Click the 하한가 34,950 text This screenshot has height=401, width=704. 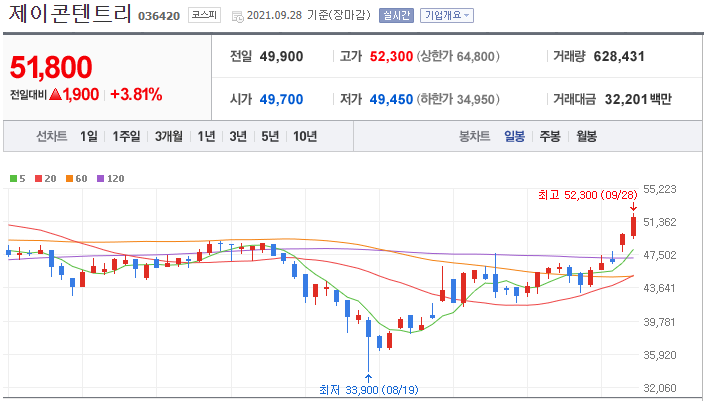coord(458,99)
